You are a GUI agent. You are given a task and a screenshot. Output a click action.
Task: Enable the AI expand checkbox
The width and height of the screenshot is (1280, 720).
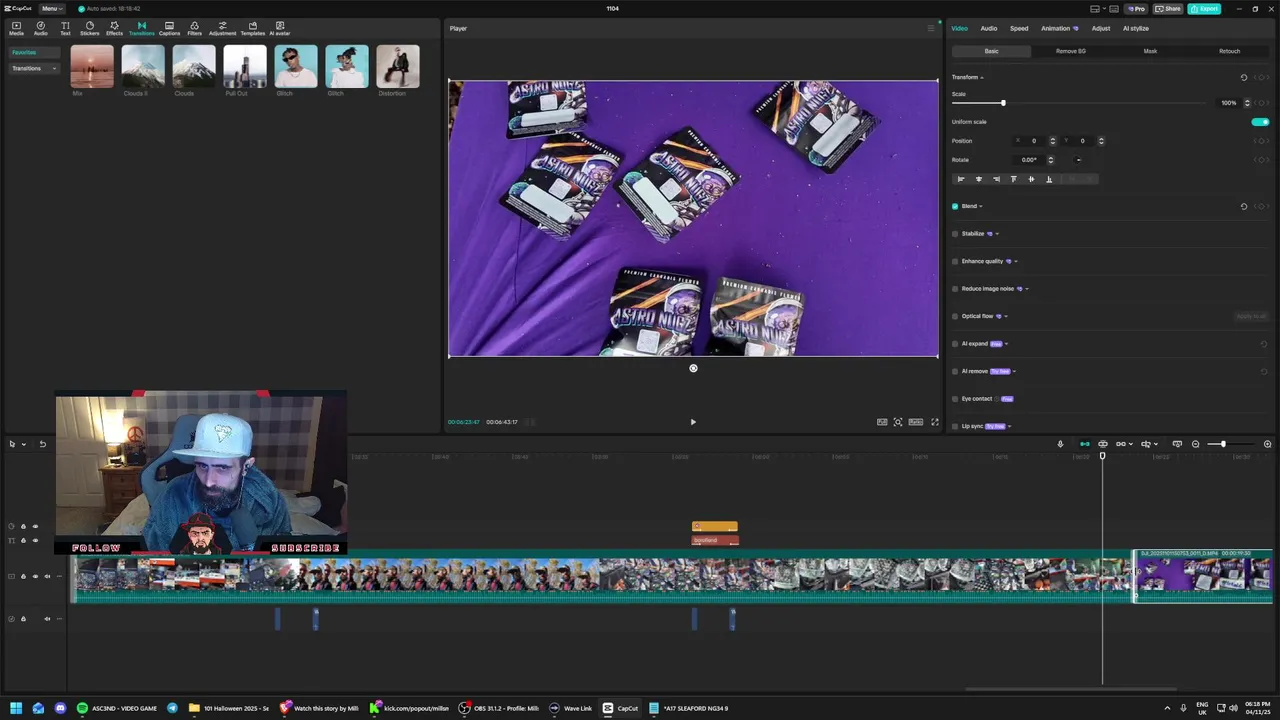[955, 344]
